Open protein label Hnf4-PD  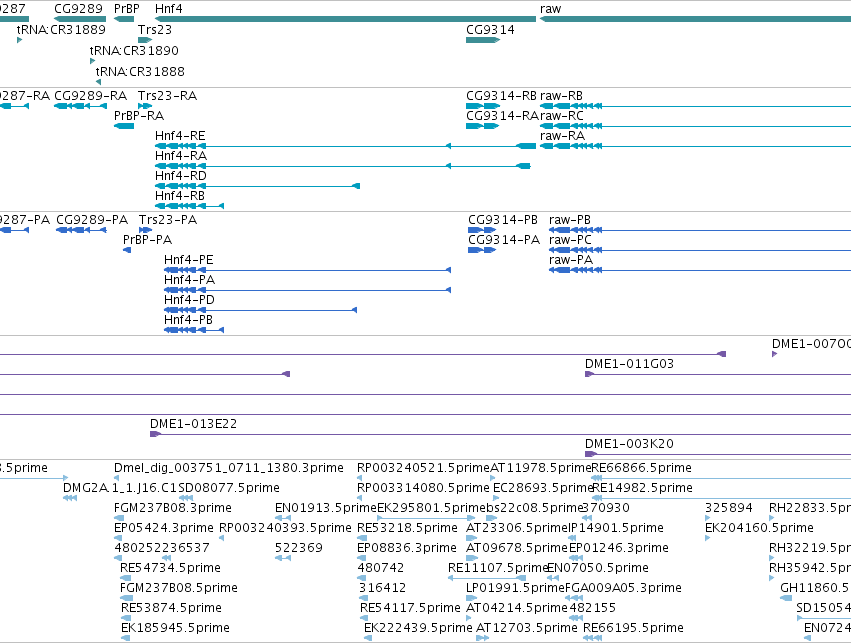189,300
